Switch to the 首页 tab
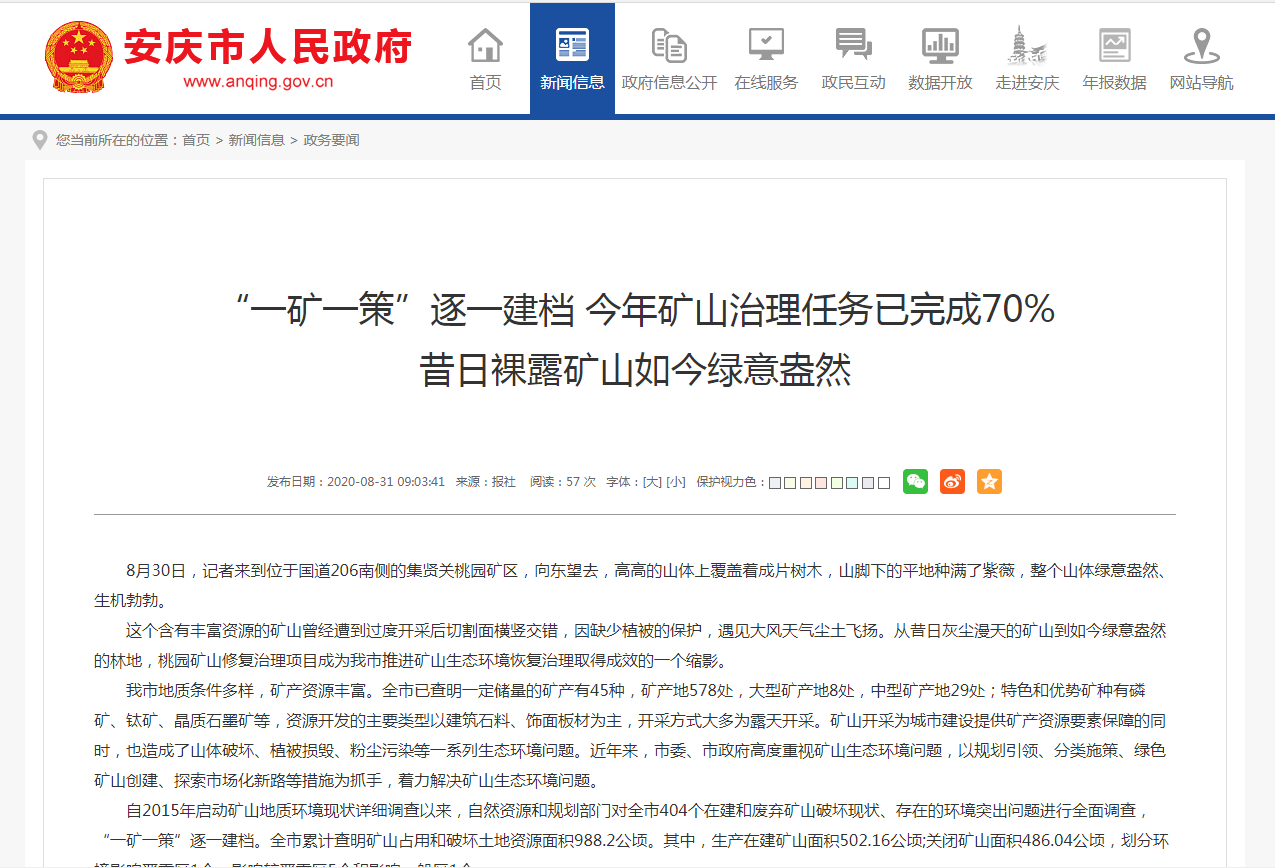The image size is (1275, 868). pos(485,57)
